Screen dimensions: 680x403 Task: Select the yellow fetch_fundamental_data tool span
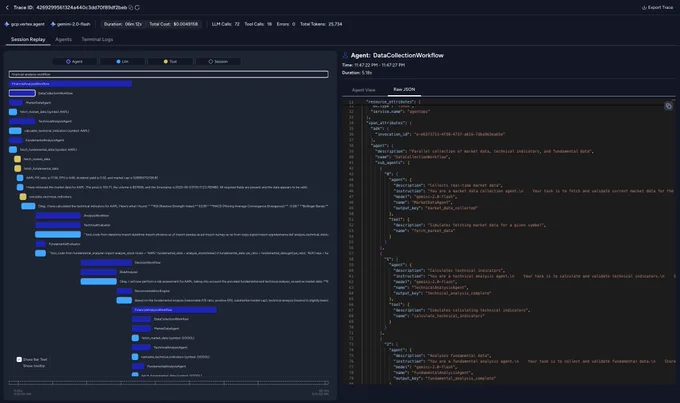pyautogui.click(x=17, y=168)
